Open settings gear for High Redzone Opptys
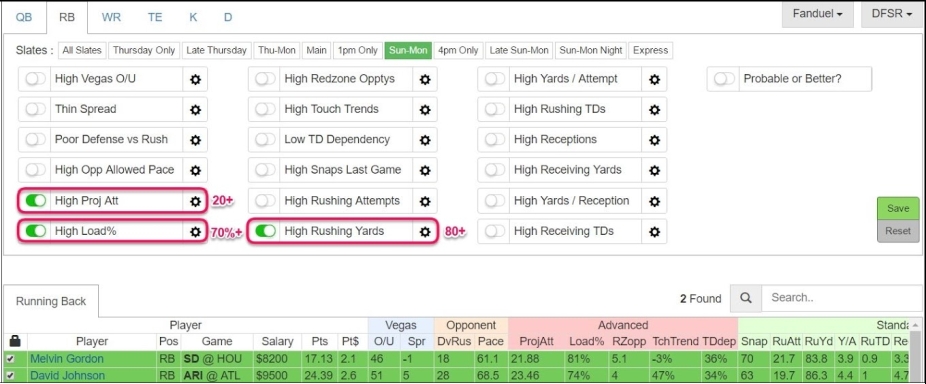926x384 pixels. click(425, 79)
